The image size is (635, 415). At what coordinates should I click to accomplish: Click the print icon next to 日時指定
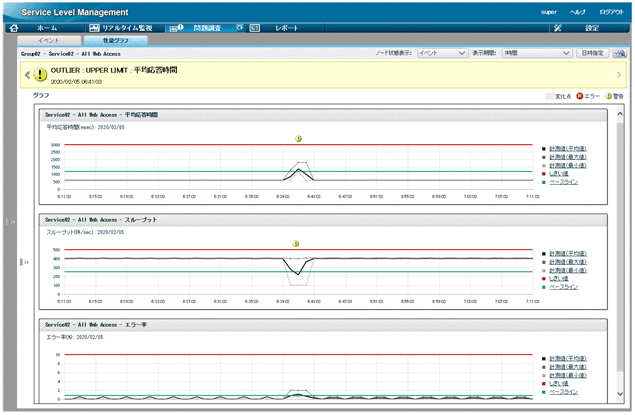pos(620,52)
